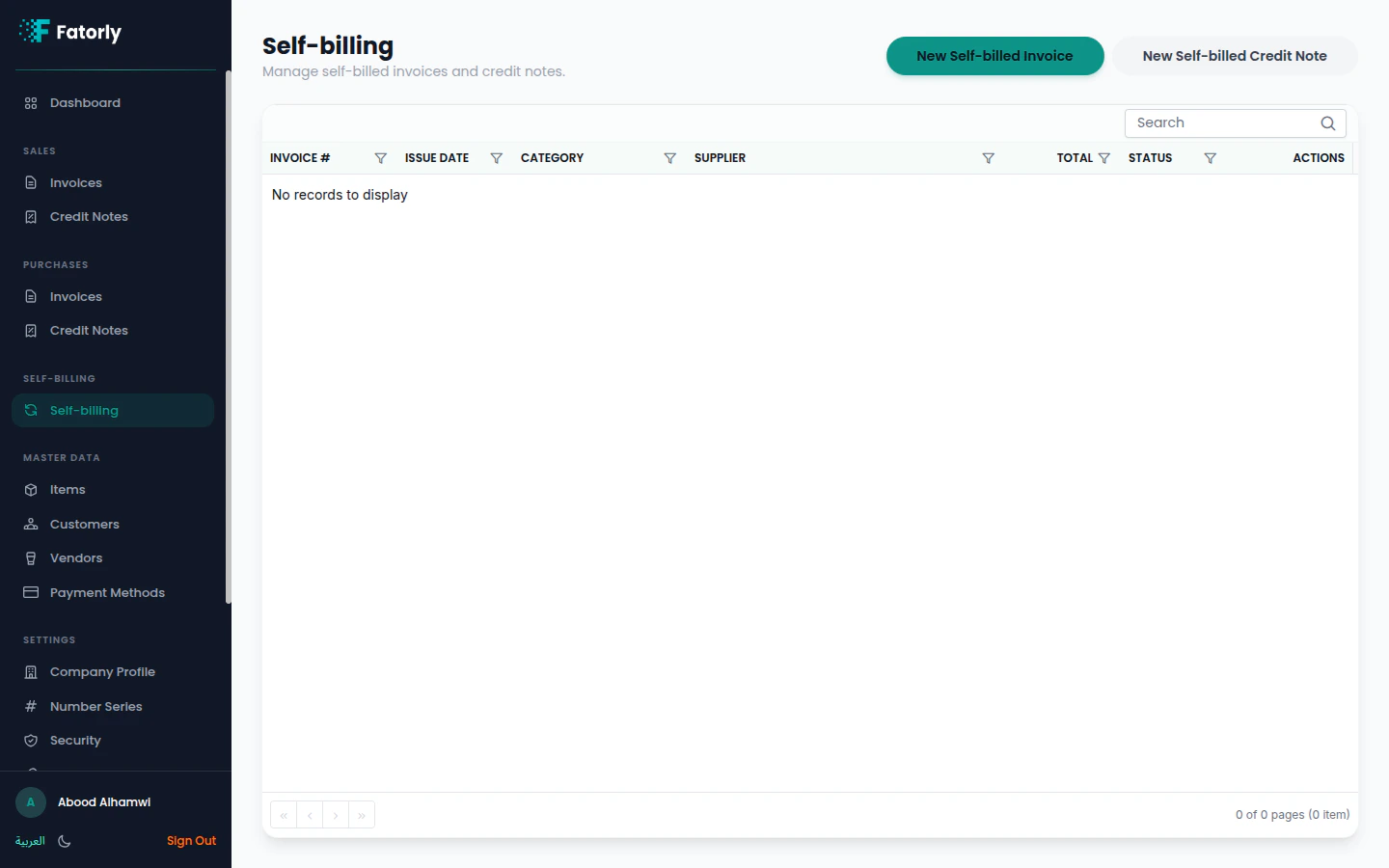Open Payment Methods page
The height and width of the screenshot is (868, 1389).
pos(113,592)
